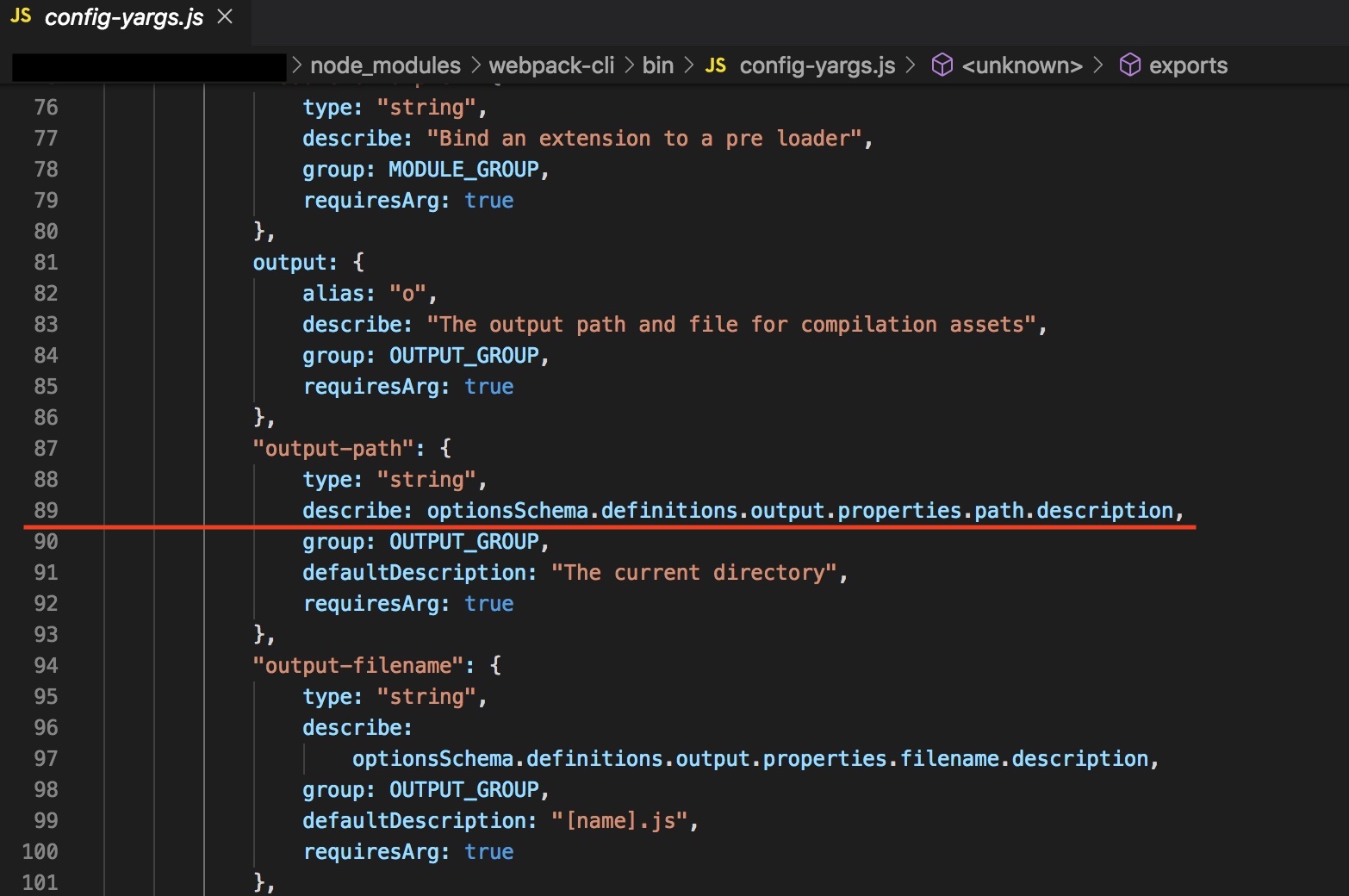The width and height of the screenshot is (1349, 896).
Task: Expand the chevron after node_modules
Action: 475,65
